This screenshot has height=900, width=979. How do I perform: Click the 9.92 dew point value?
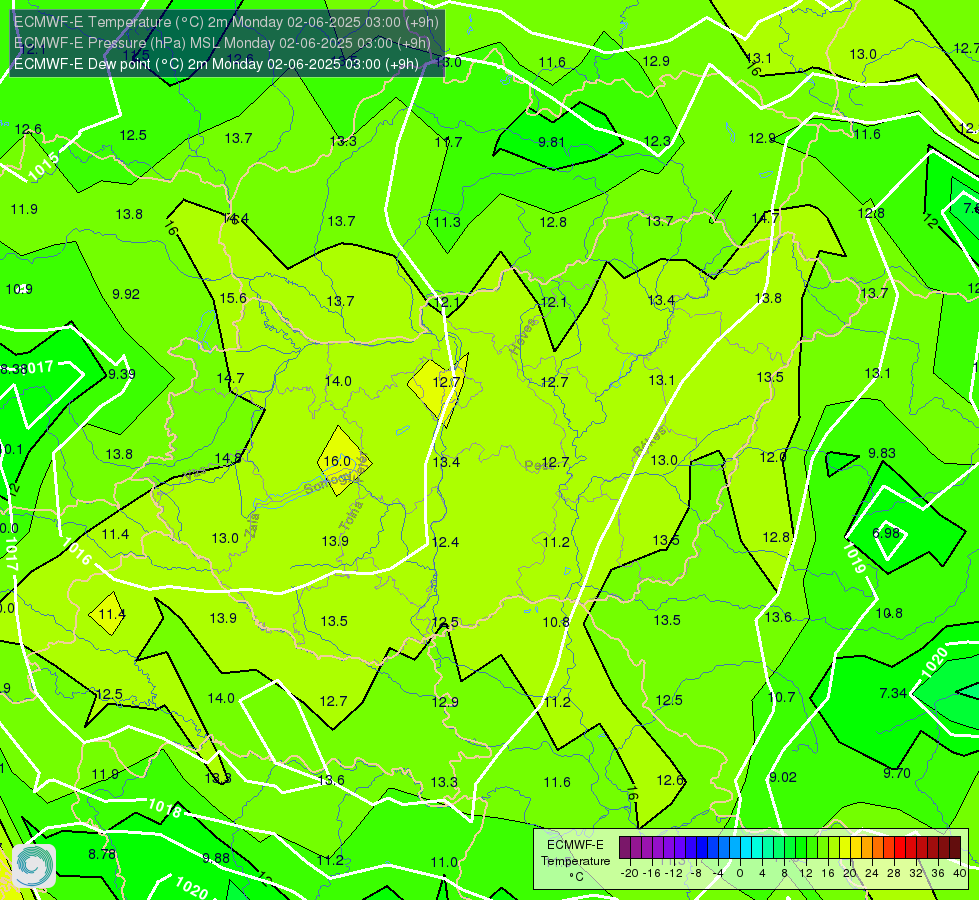[x=126, y=294]
